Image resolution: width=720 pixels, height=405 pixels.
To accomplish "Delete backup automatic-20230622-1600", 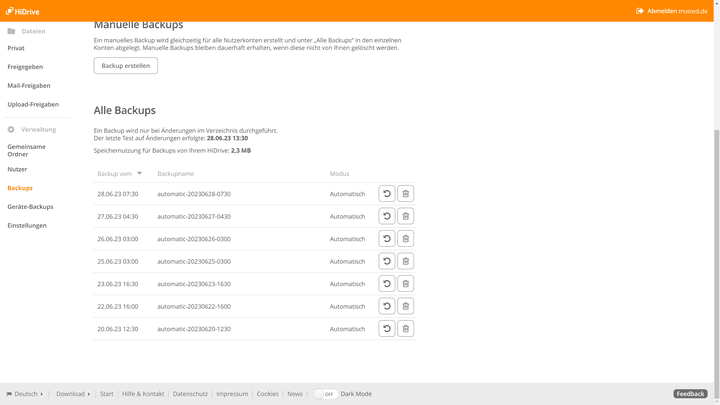I will [405, 306].
